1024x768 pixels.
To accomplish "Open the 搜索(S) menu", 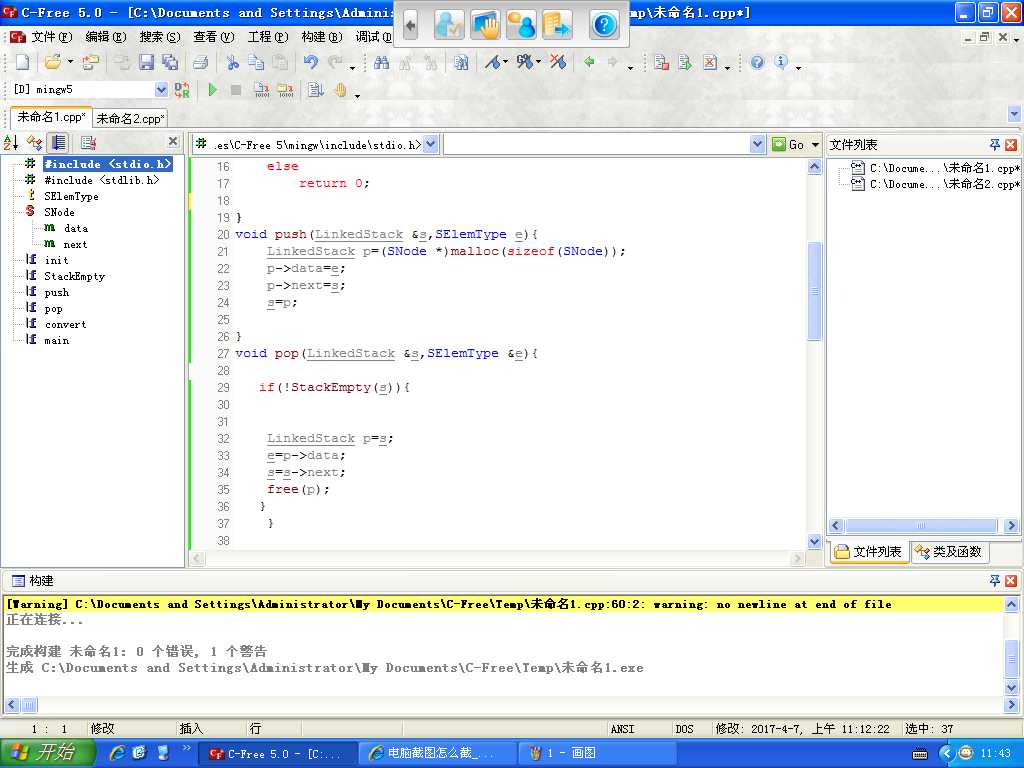I will pos(160,37).
